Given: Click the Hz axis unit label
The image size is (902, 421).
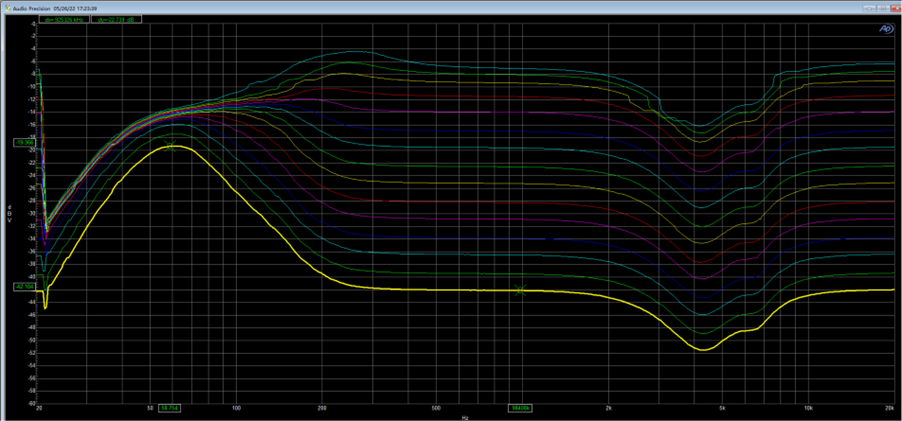Looking at the screenshot, I should coord(465,417).
